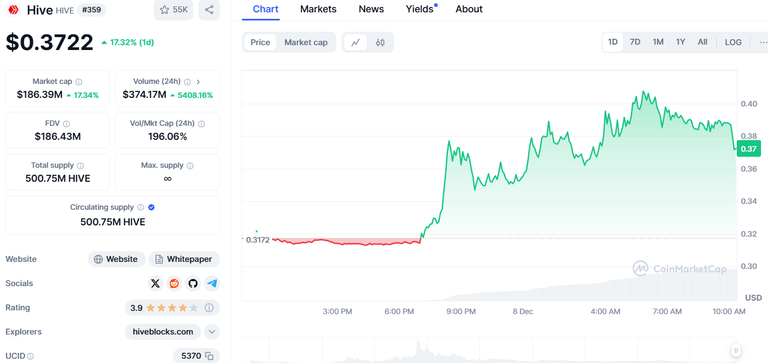The width and height of the screenshot is (768, 363).
Task: Open the Telegram social icon
Action: click(212, 283)
